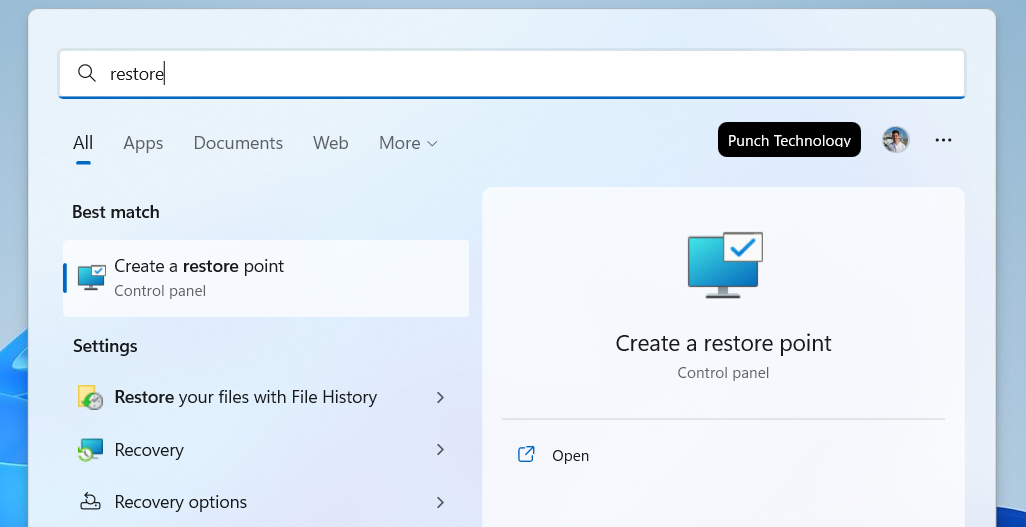Image resolution: width=1026 pixels, height=527 pixels.
Task: Expand the More dropdown
Action: pos(408,143)
